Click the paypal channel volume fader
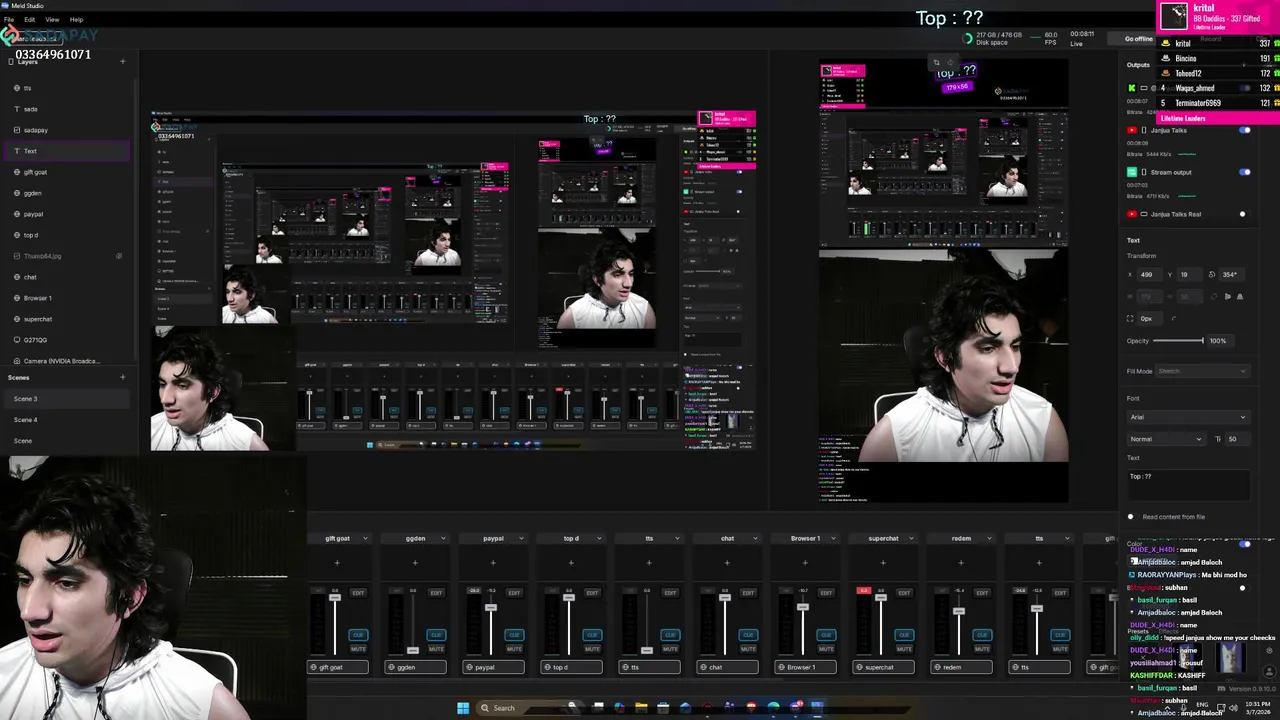 coord(490,608)
